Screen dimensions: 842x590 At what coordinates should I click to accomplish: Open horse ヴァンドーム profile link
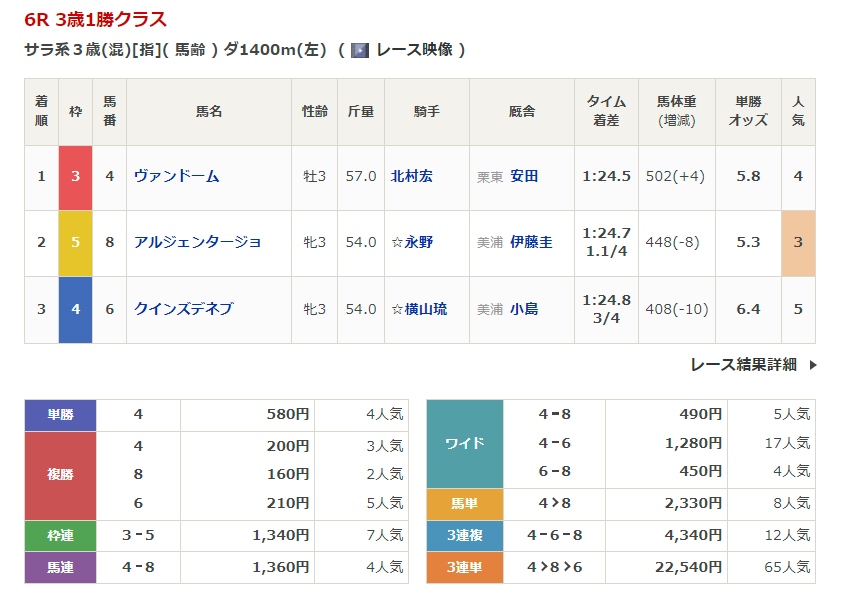coord(177,176)
